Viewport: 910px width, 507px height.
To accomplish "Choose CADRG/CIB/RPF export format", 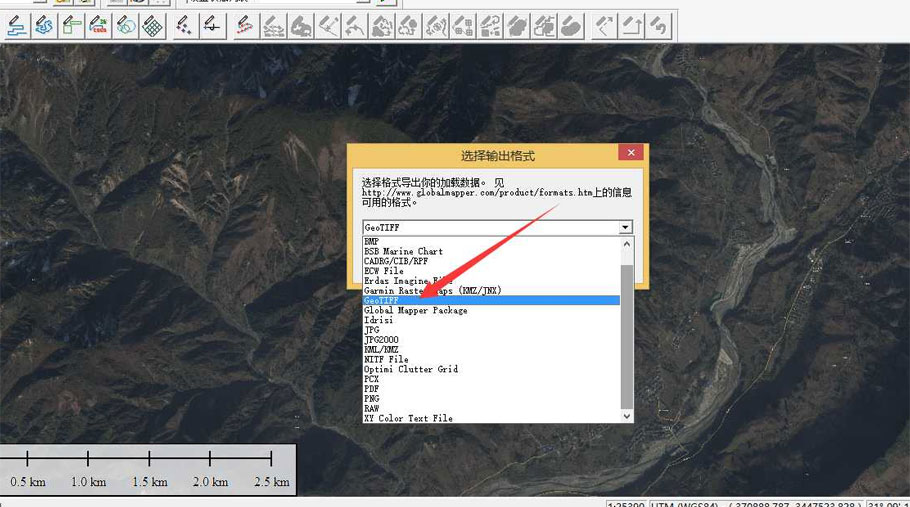I will [x=491, y=261].
